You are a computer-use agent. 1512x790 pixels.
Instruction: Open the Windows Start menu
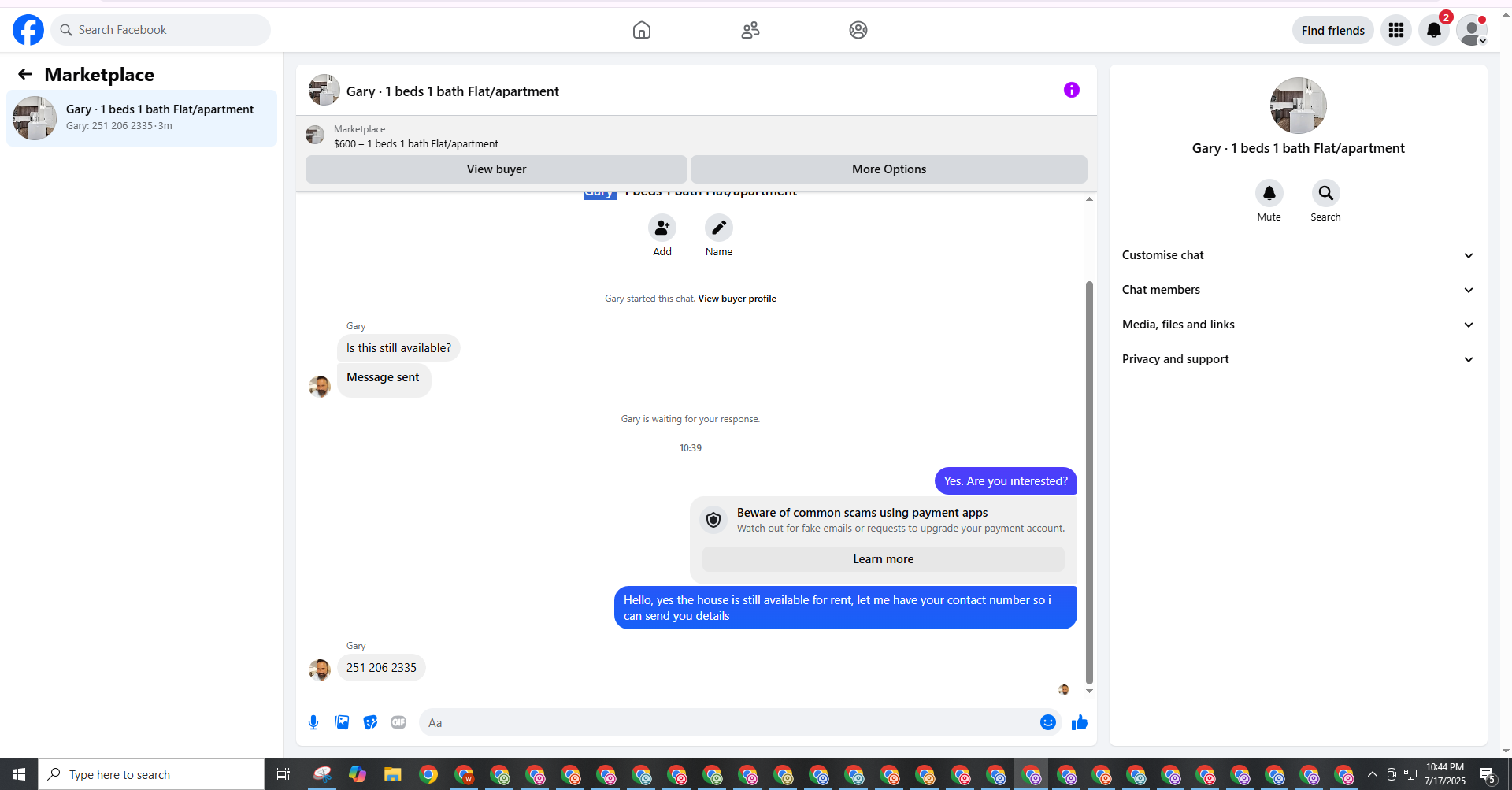click(19, 774)
